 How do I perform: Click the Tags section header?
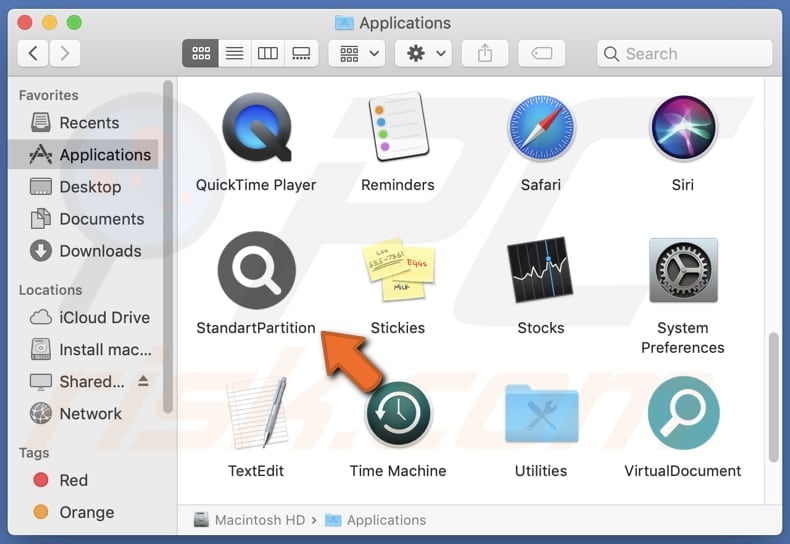click(34, 453)
